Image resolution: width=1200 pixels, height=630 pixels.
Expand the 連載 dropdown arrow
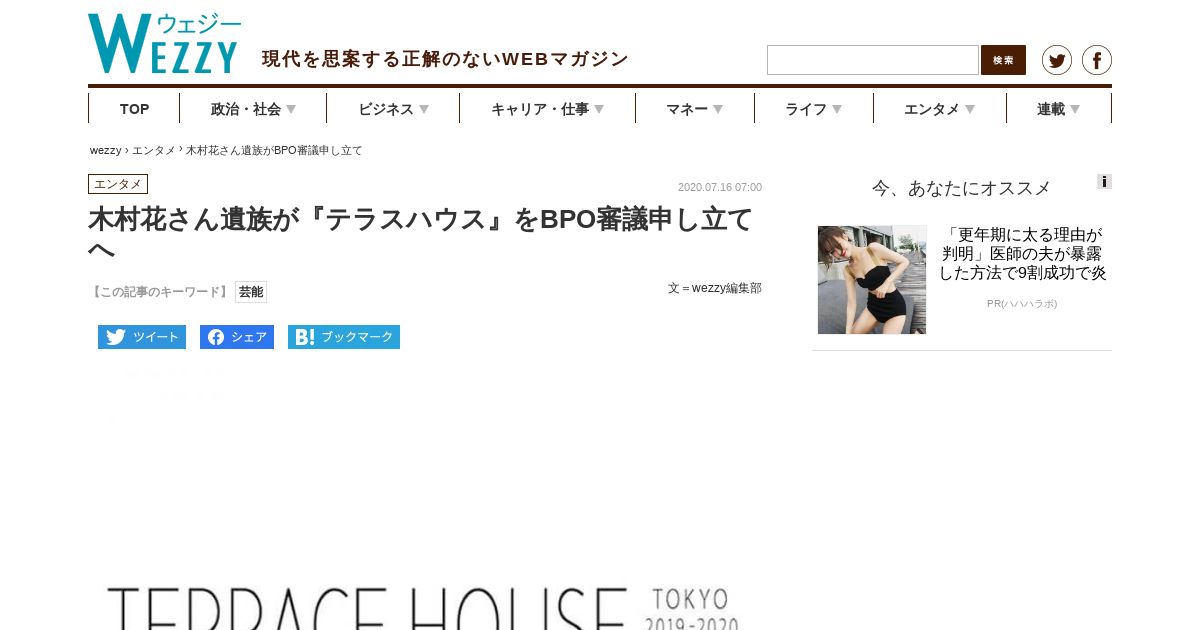point(1075,109)
